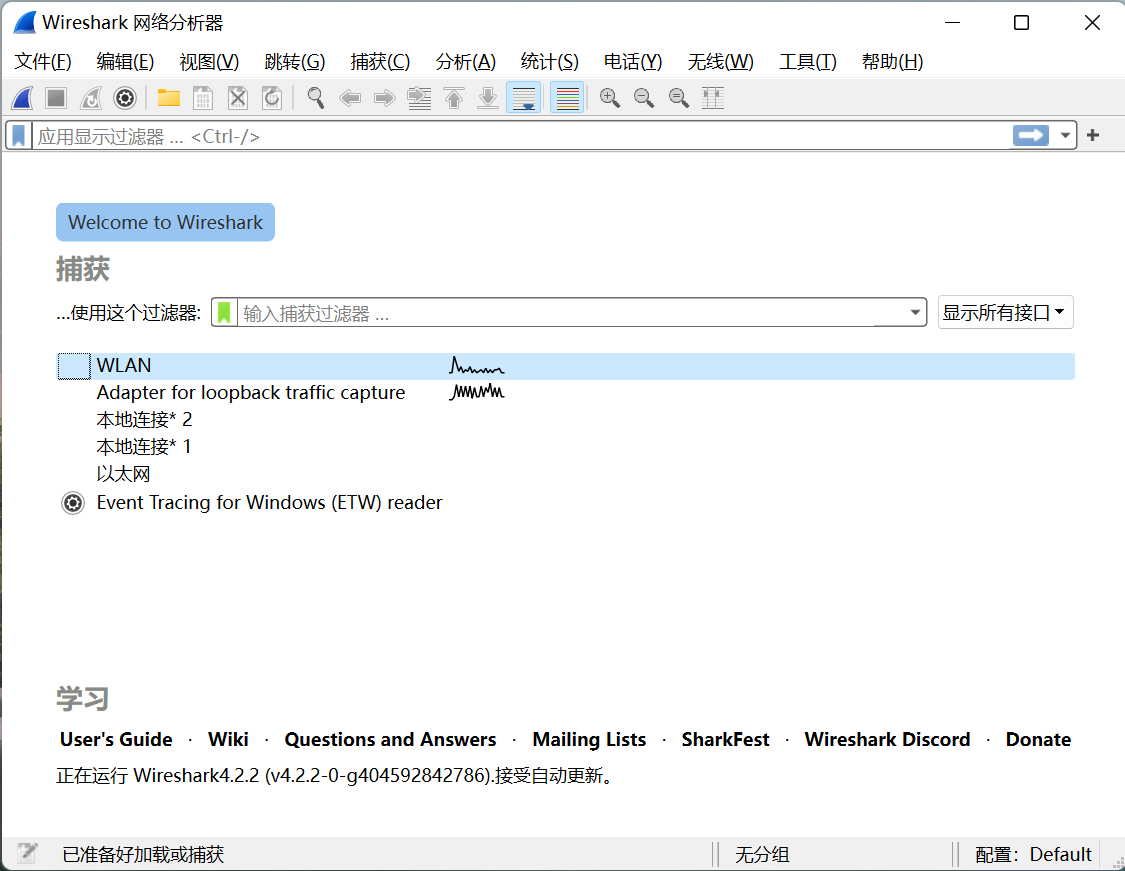Save the capture file icon
Viewport: 1125px width, 871px height.
coord(203,98)
